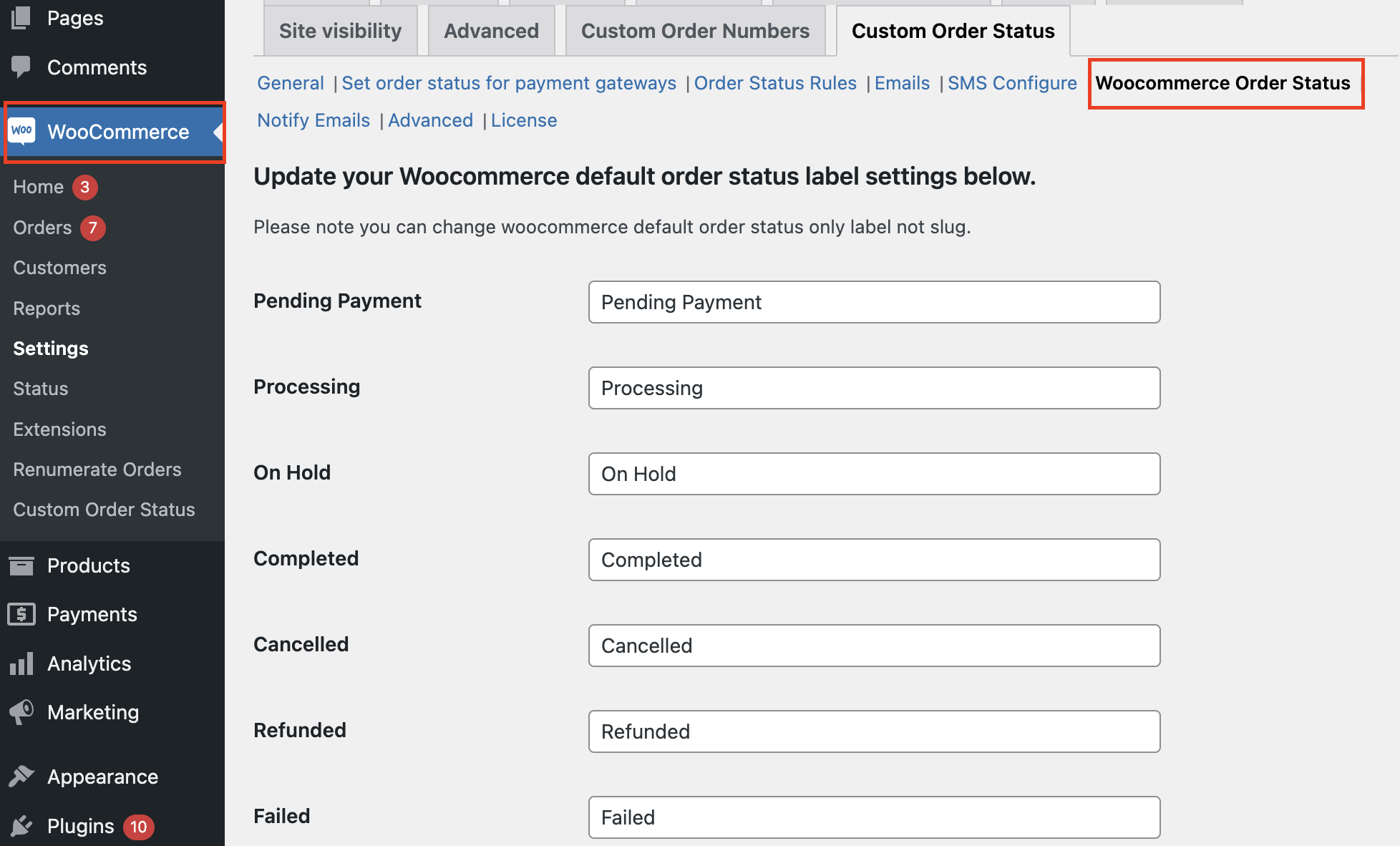Viewport: 1400px width, 846px height.
Task: Open the Orders submenu item
Action: click(x=42, y=228)
